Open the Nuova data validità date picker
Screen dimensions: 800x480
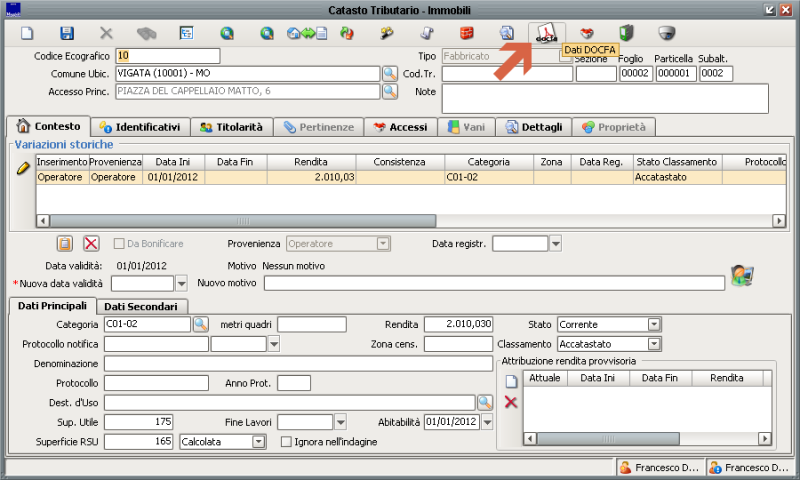pyautogui.click(x=181, y=284)
